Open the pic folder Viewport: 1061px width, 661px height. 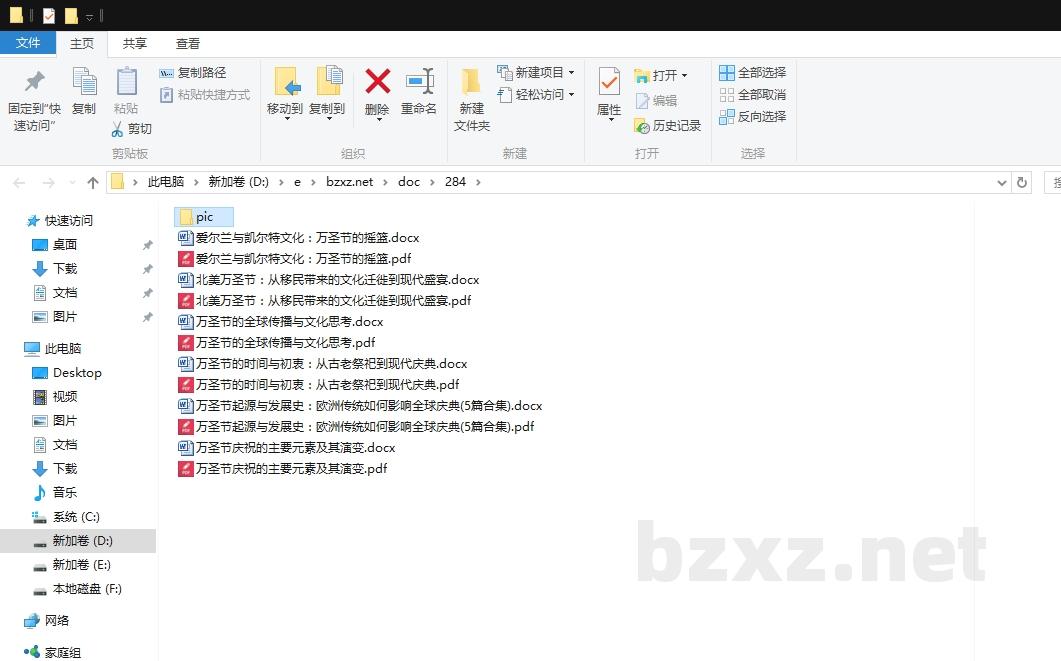coord(203,216)
